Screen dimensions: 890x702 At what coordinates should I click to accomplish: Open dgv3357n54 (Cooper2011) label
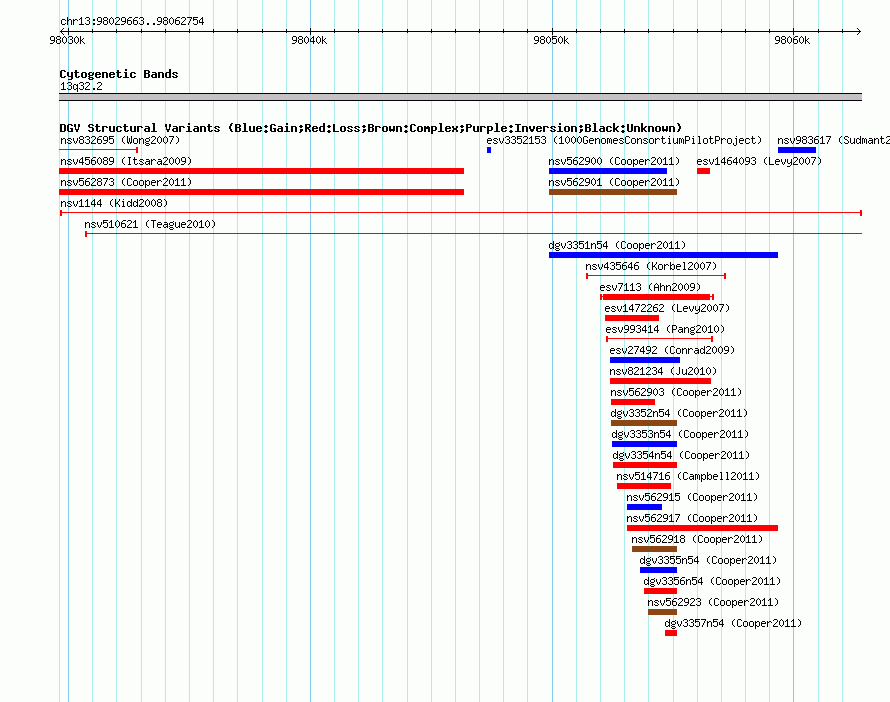tap(733, 623)
